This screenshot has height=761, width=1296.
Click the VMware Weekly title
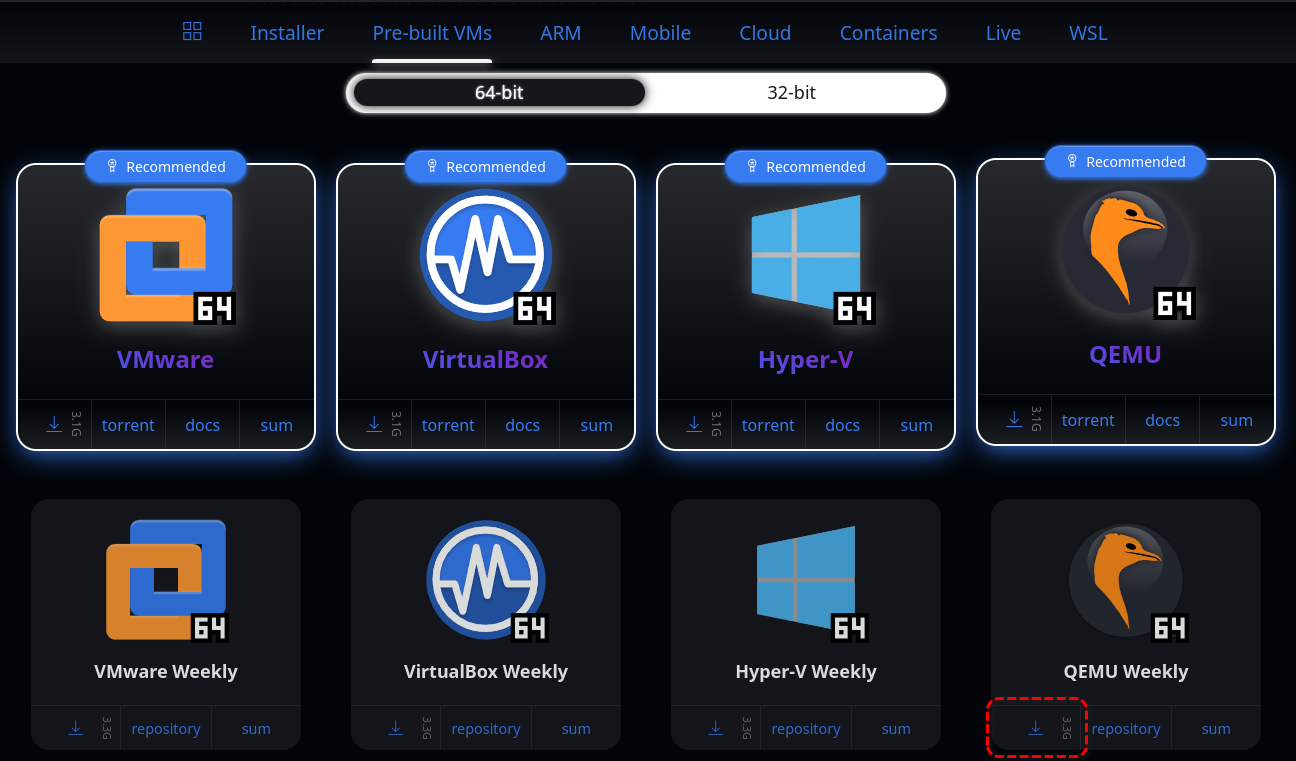pyautogui.click(x=166, y=671)
